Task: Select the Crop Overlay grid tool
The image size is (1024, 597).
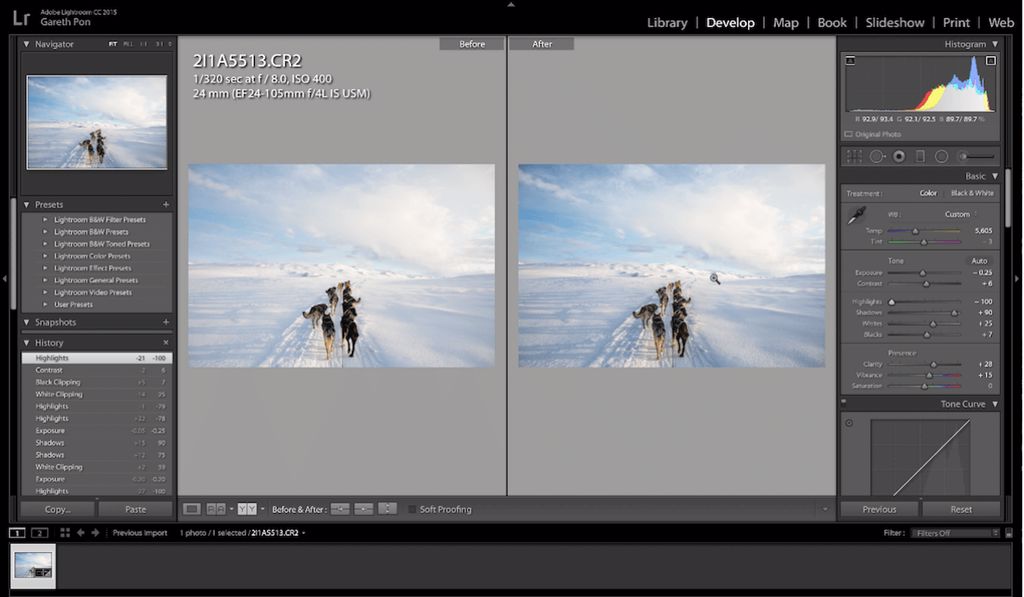Action: pyautogui.click(x=854, y=156)
